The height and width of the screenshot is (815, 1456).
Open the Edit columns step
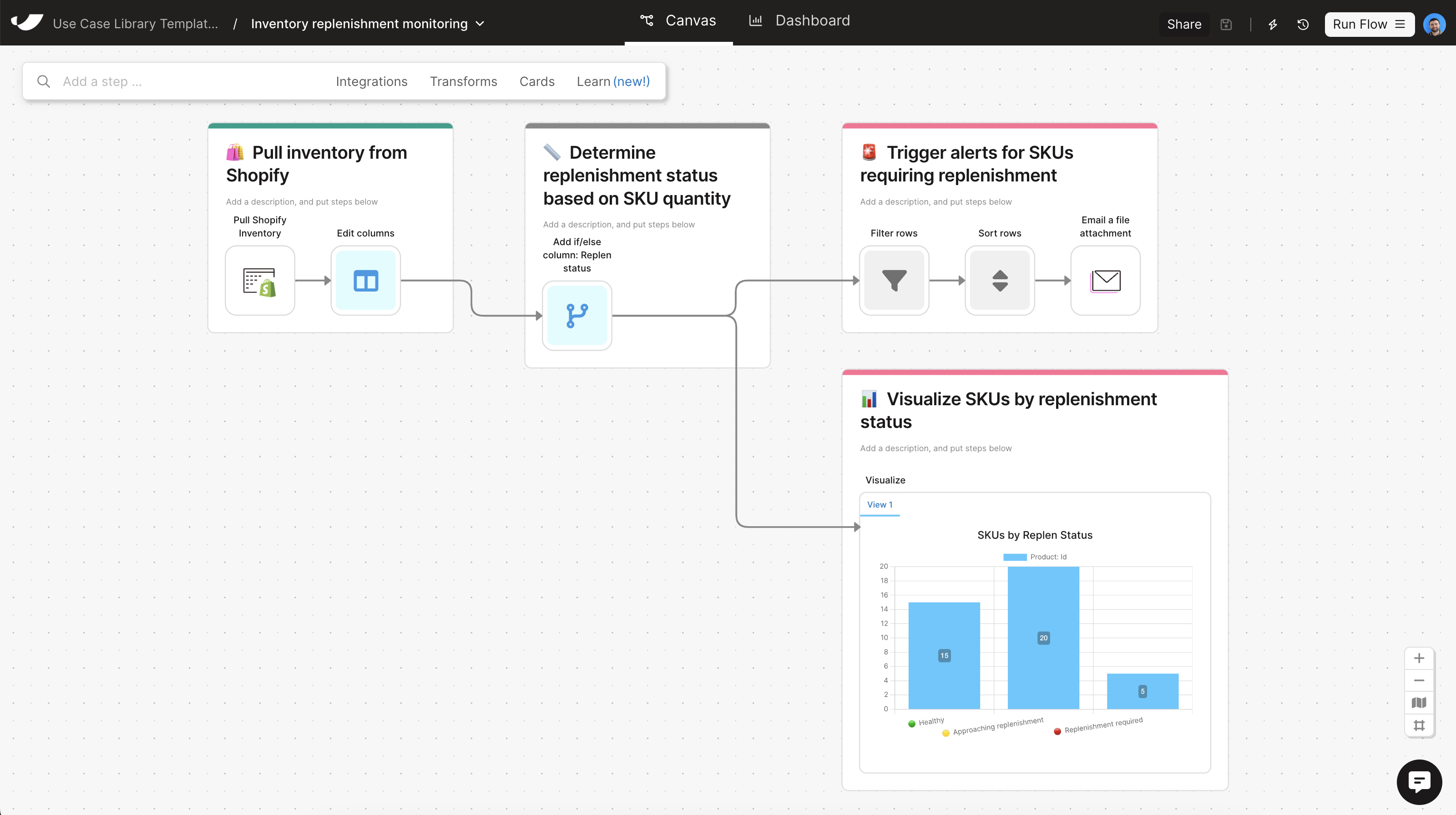click(366, 280)
